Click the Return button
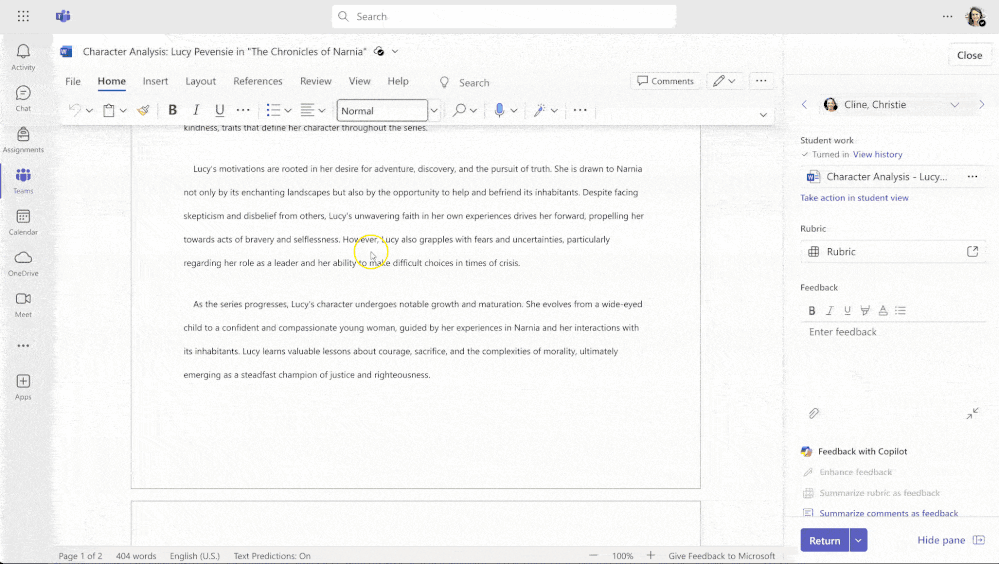Viewport: 999px width, 564px height. click(824, 540)
